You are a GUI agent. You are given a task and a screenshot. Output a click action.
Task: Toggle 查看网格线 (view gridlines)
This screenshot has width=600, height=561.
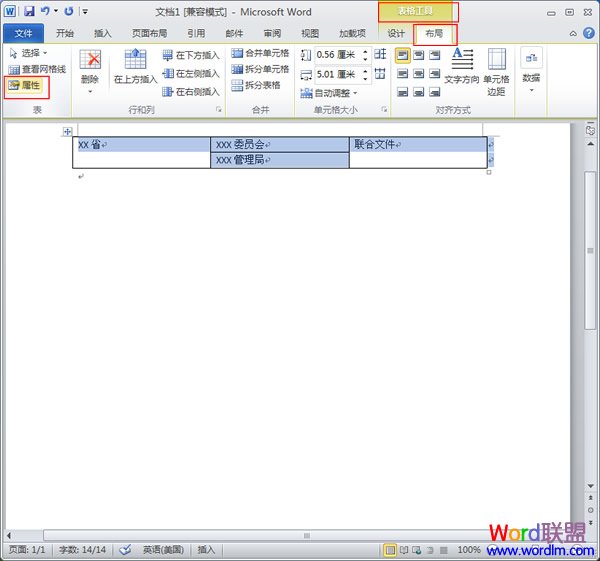point(37,69)
